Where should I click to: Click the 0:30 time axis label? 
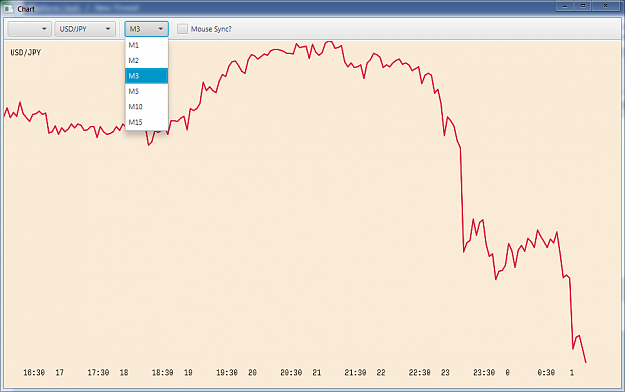point(546,372)
